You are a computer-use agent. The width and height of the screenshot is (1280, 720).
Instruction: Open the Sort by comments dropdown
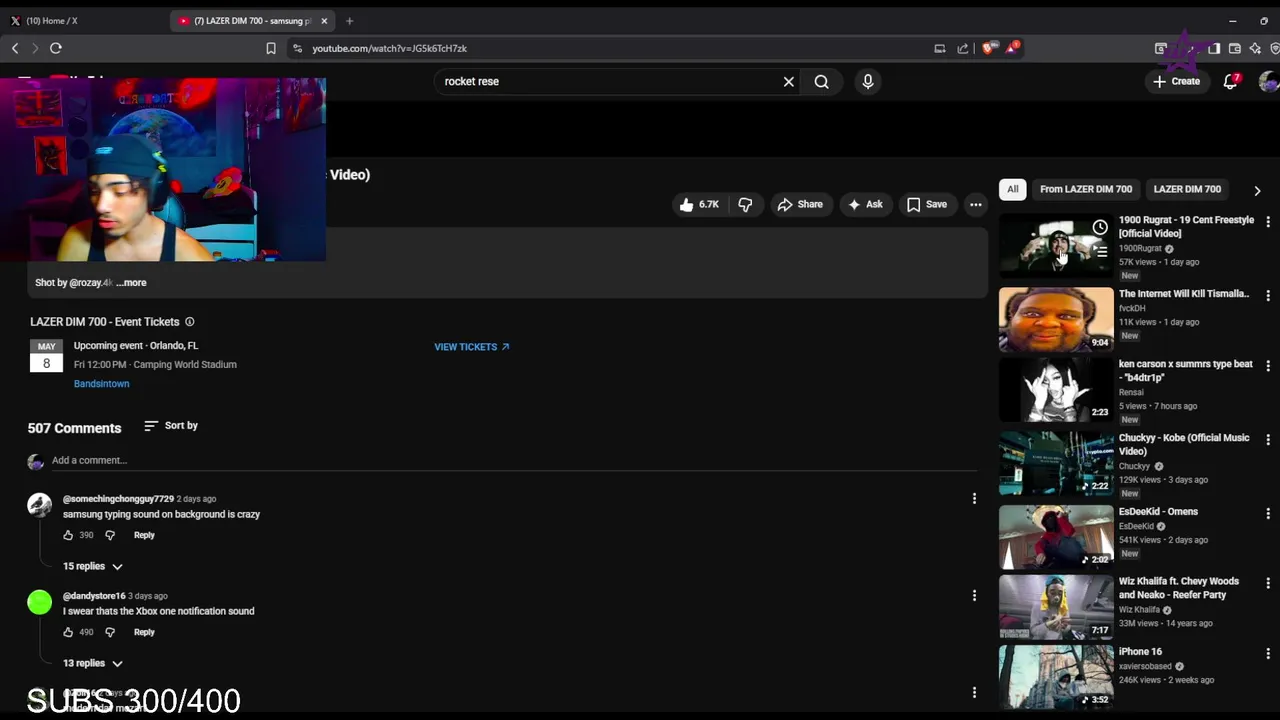171,426
